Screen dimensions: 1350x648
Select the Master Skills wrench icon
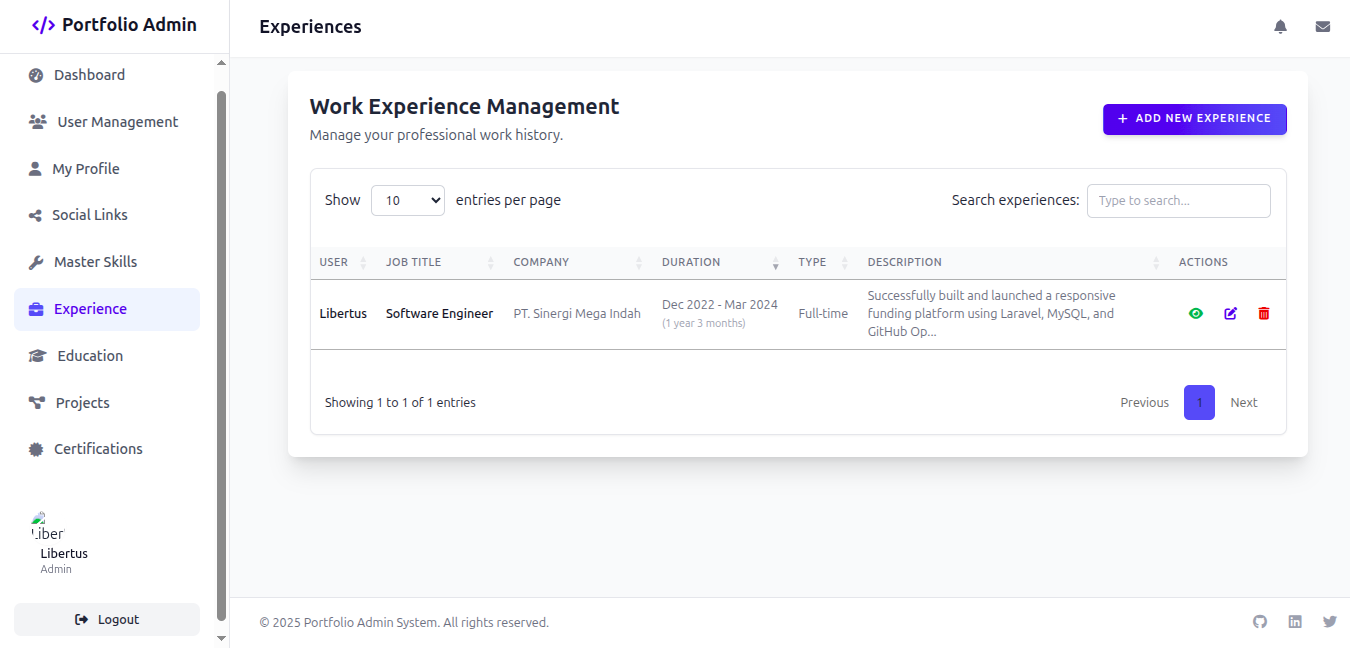click(36, 261)
